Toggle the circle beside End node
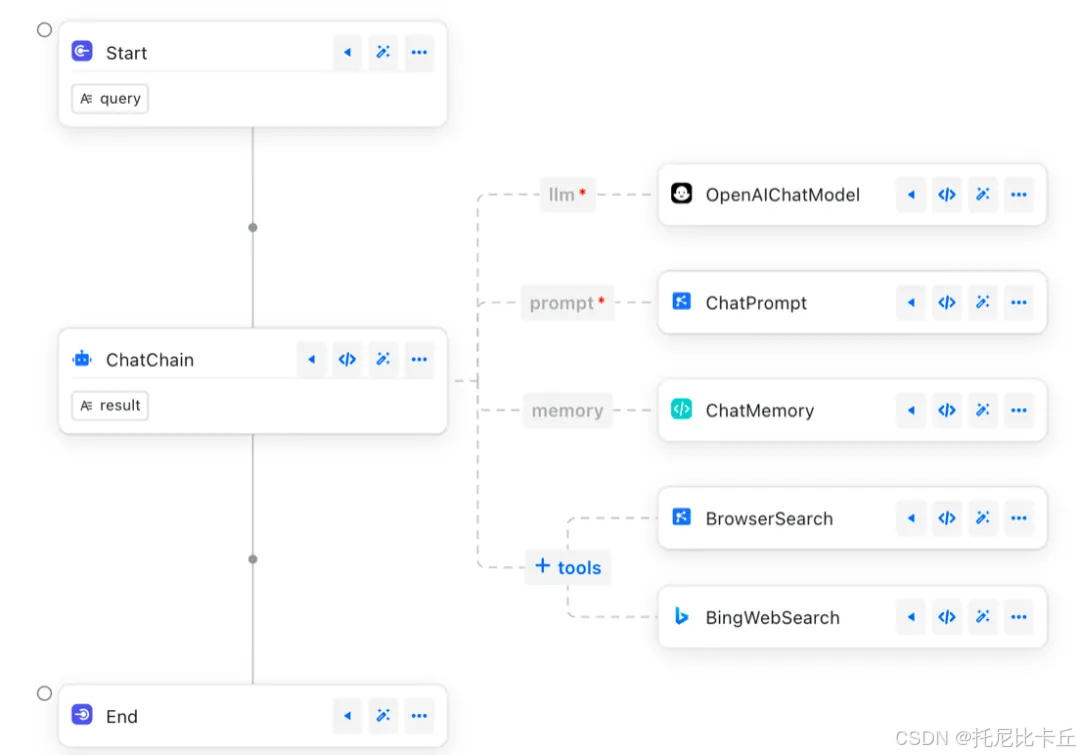1080x755 pixels. [x=44, y=693]
